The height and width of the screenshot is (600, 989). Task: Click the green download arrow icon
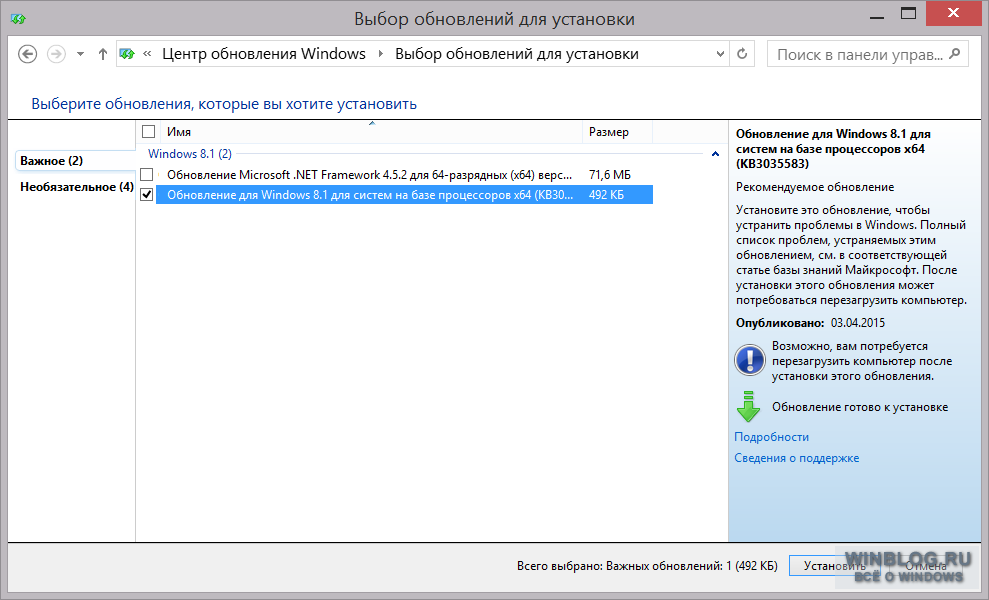click(748, 406)
